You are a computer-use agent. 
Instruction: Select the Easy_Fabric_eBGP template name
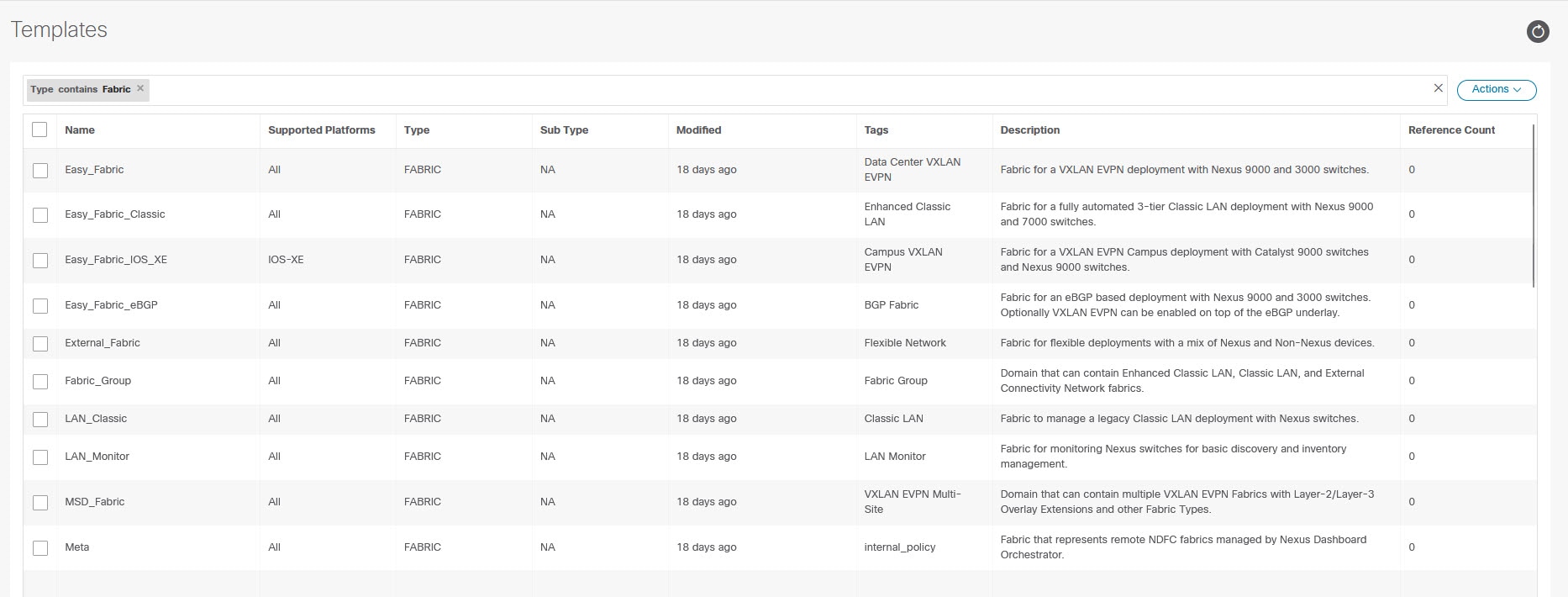tap(111, 305)
